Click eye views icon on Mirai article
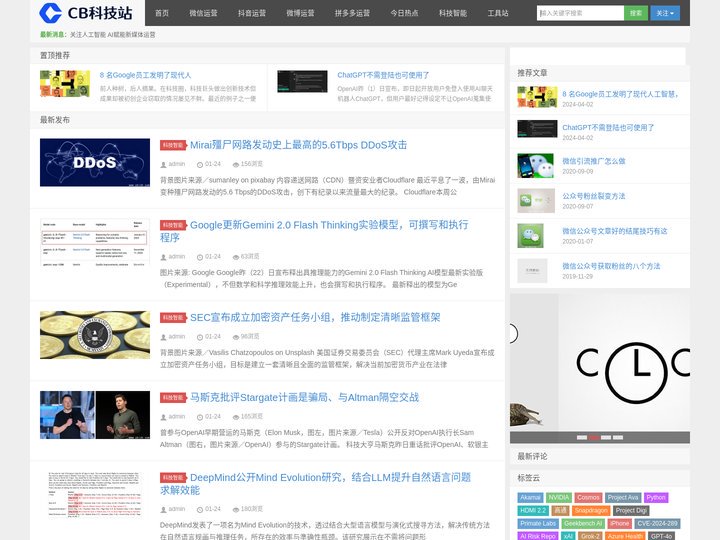The width and height of the screenshot is (720, 540). point(236,164)
